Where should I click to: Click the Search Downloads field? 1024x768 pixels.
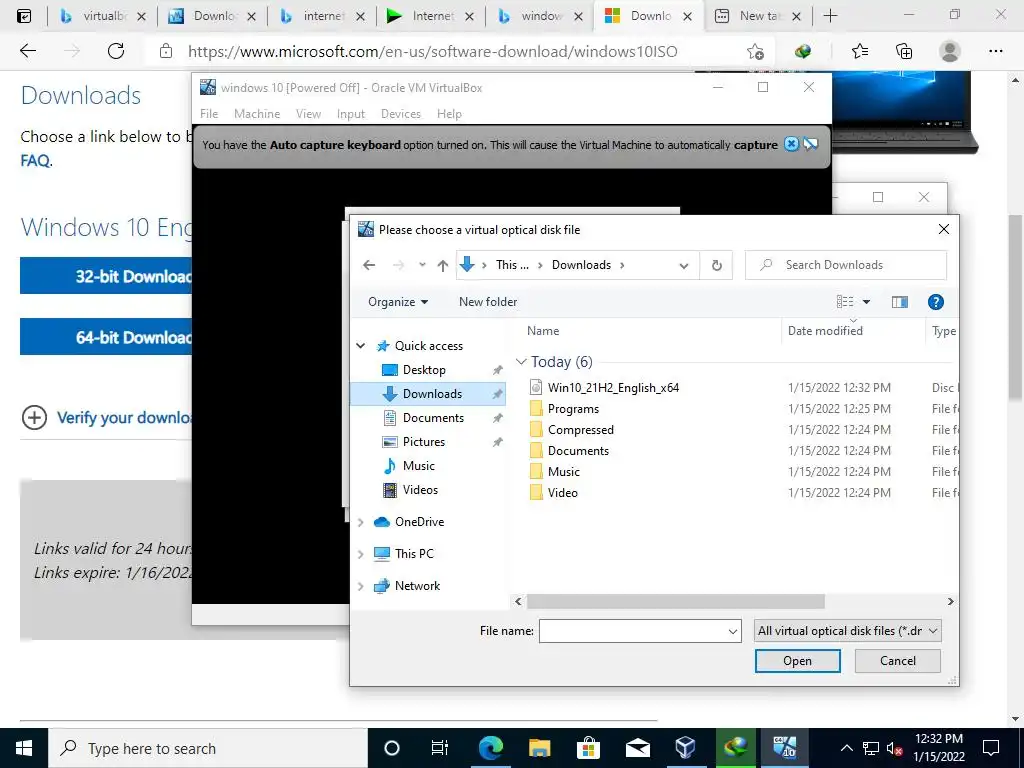click(x=846, y=265)
